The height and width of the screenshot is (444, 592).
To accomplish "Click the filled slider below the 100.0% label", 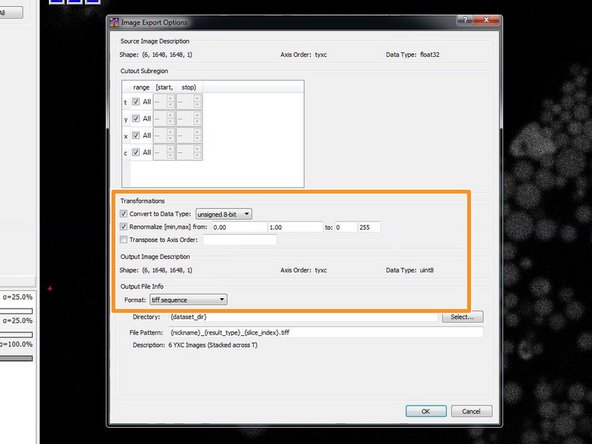I will (16, 358).
